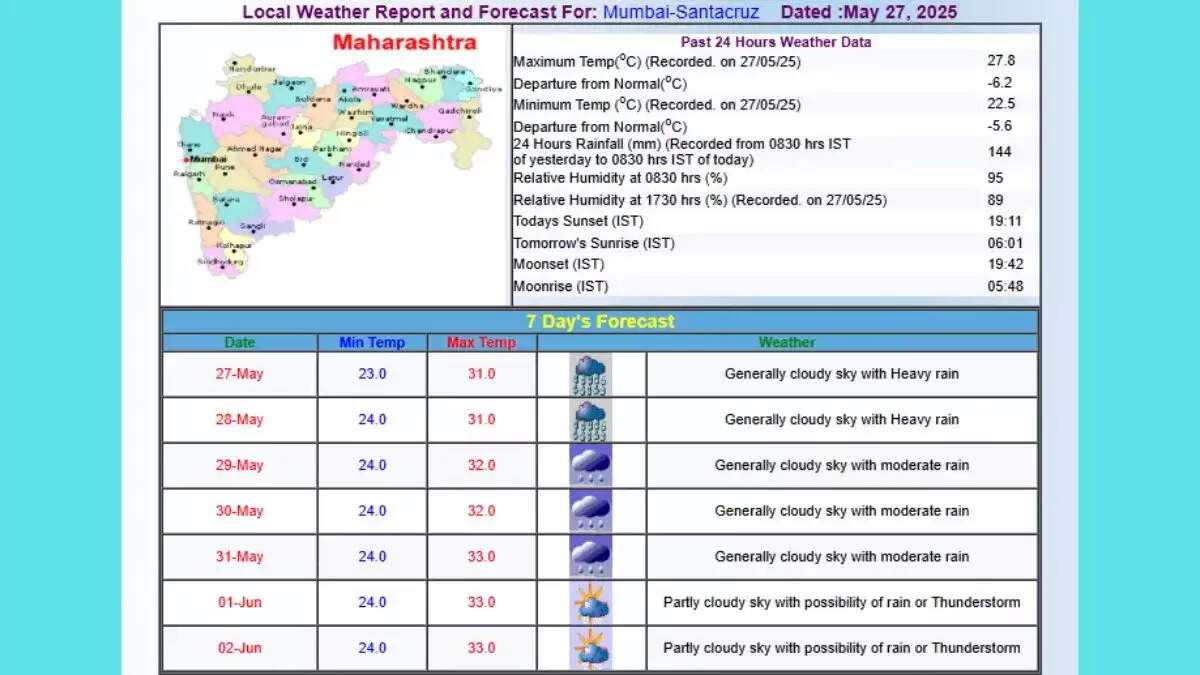Click the Past 24 Hours Weather Data heading

775,42
